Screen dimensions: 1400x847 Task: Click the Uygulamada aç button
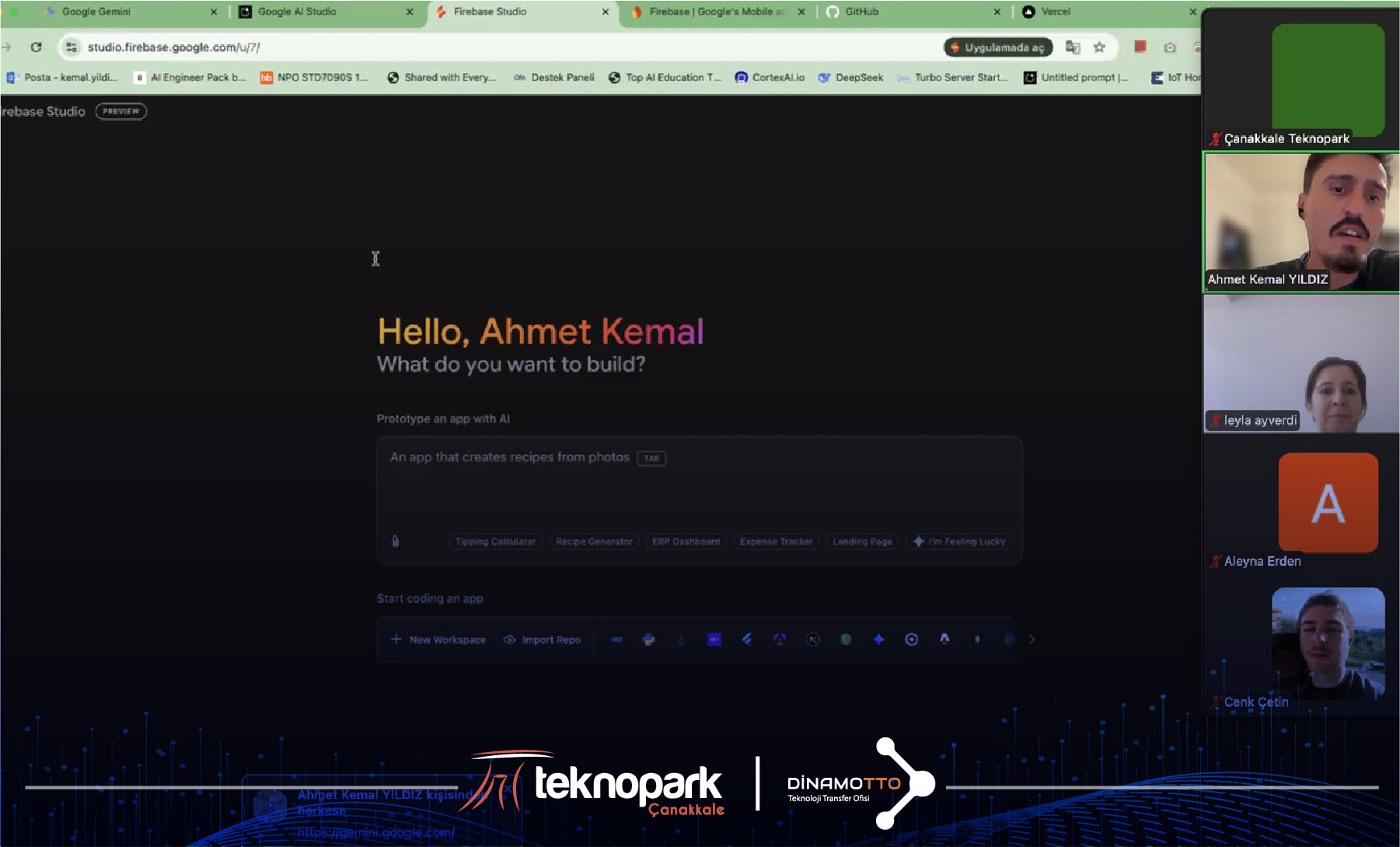(998, 47)
